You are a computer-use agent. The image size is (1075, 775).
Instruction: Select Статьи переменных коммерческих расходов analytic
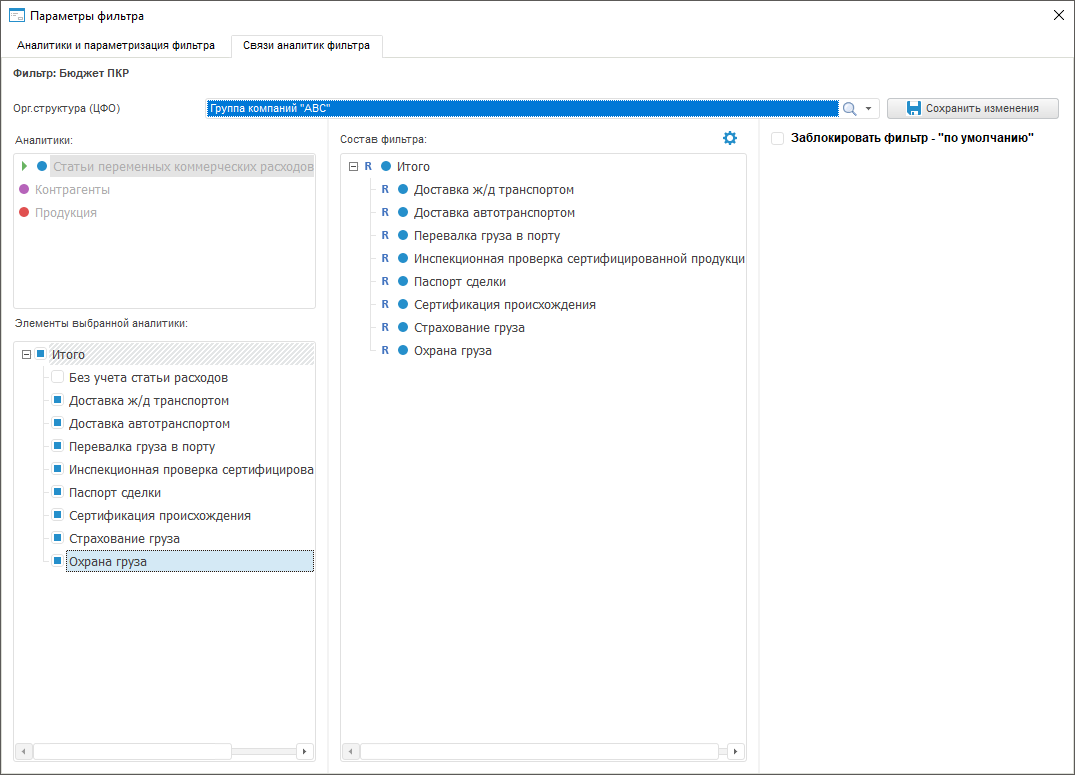click(x=183, y=167)
